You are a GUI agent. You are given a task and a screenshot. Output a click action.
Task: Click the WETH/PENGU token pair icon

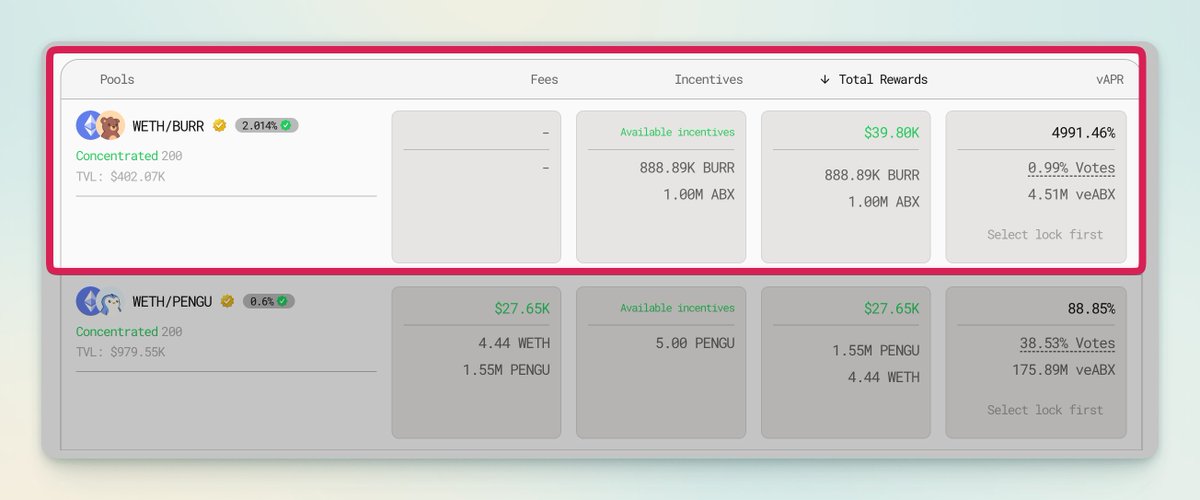click(x=100, y=301)
